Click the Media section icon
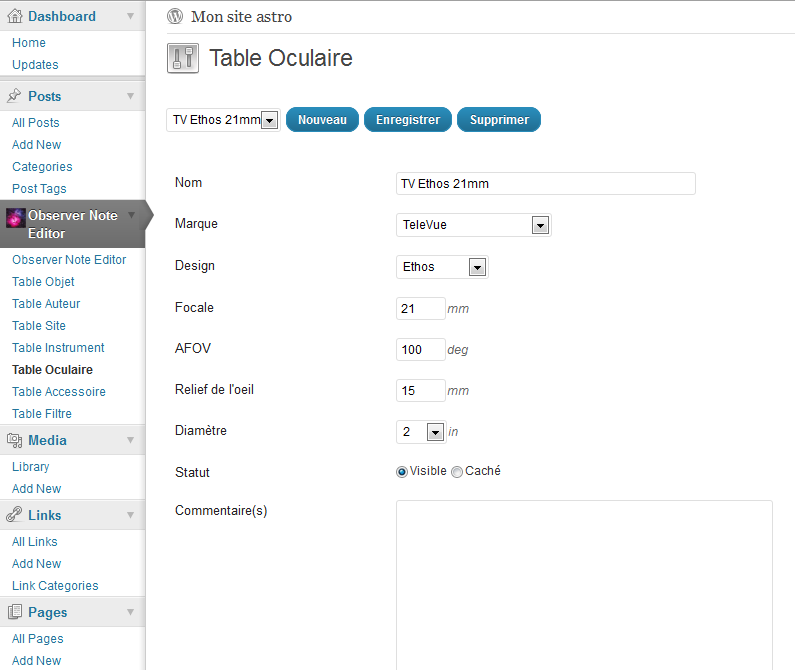Image resolution: width=795 pixels, height=670 pixels. tap(15, 440)
